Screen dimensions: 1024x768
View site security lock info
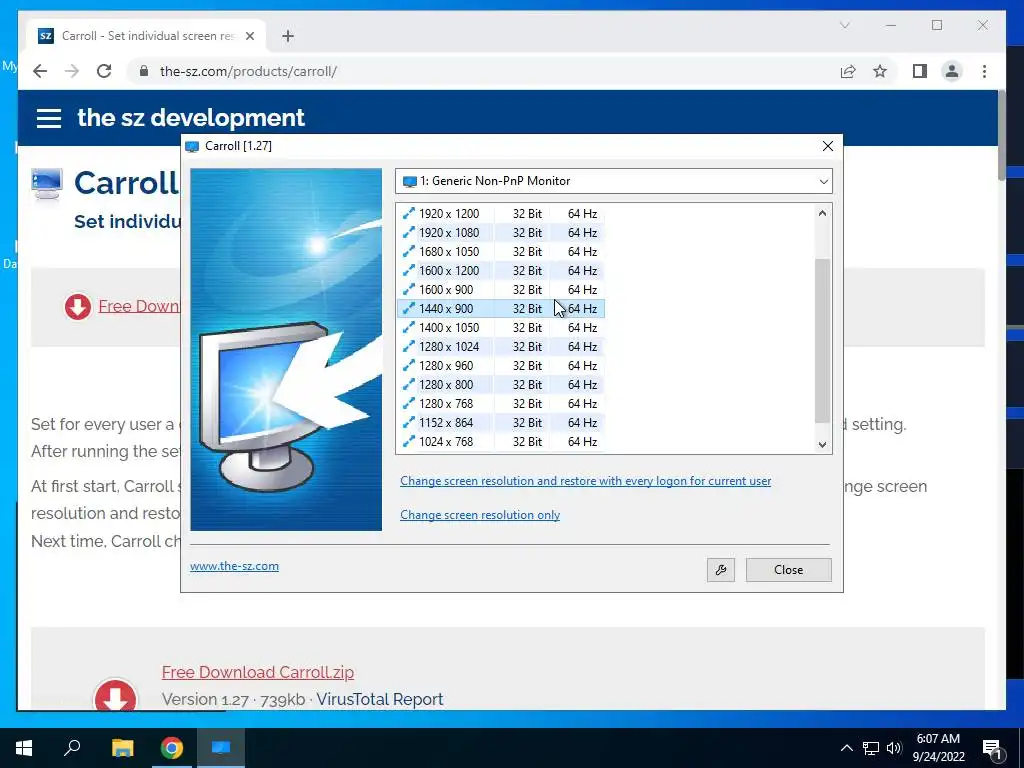144,71
